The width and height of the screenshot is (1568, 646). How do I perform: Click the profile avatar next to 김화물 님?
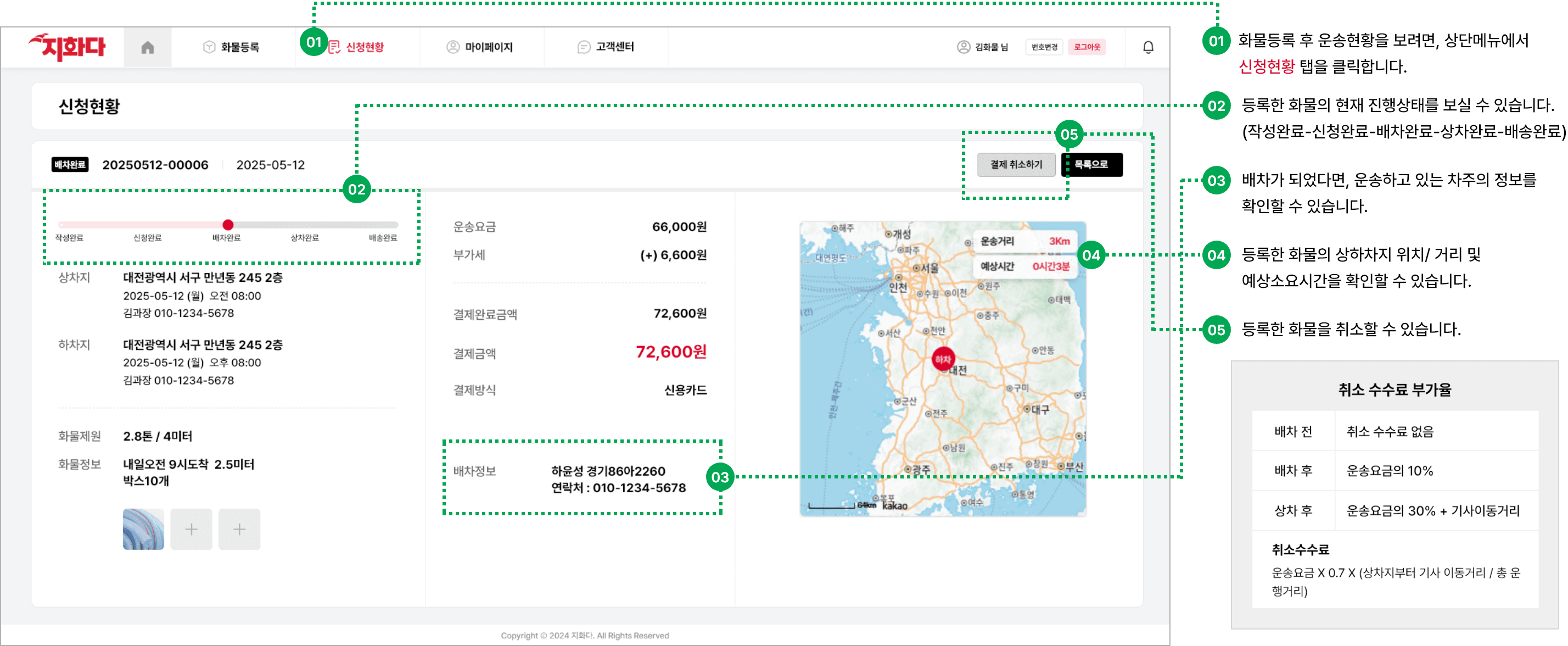coord(963,47)
